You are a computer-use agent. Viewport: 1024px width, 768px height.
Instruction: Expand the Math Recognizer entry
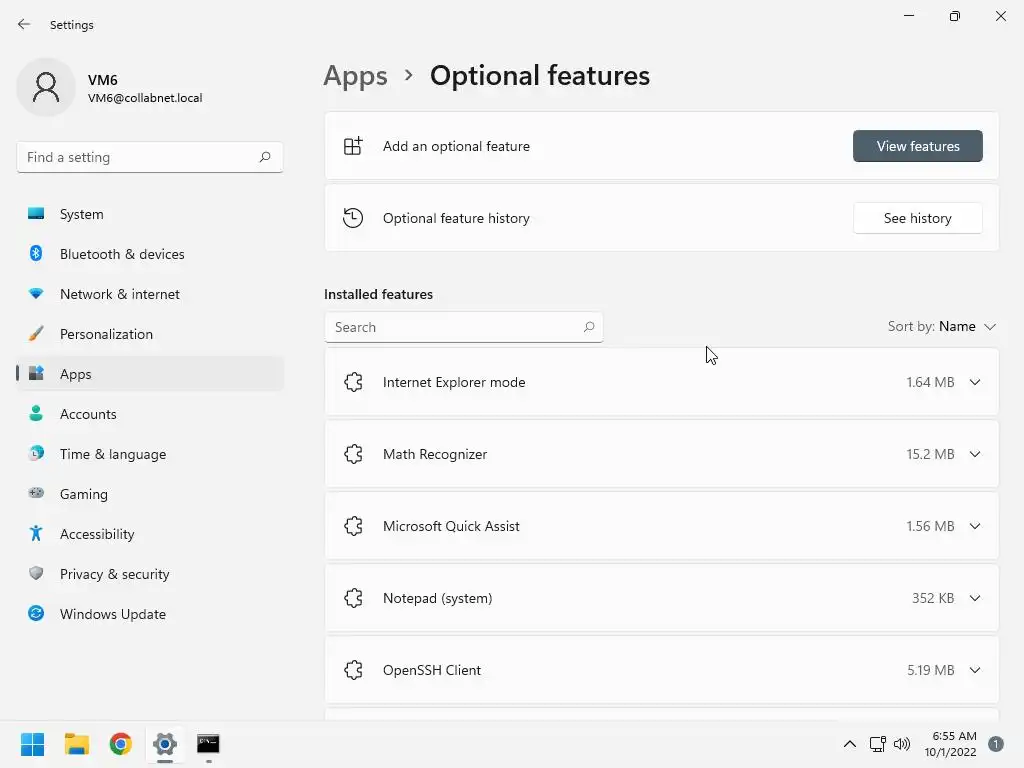click(975, 454)
